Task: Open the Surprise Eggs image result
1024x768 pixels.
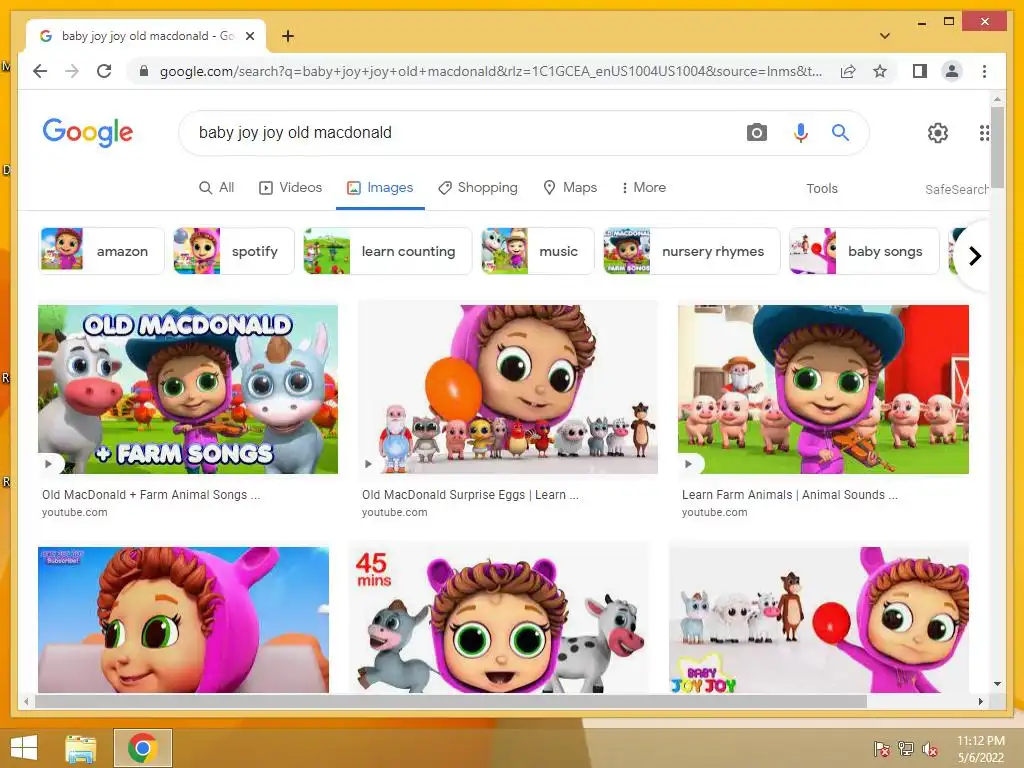Action: (508, 389)
